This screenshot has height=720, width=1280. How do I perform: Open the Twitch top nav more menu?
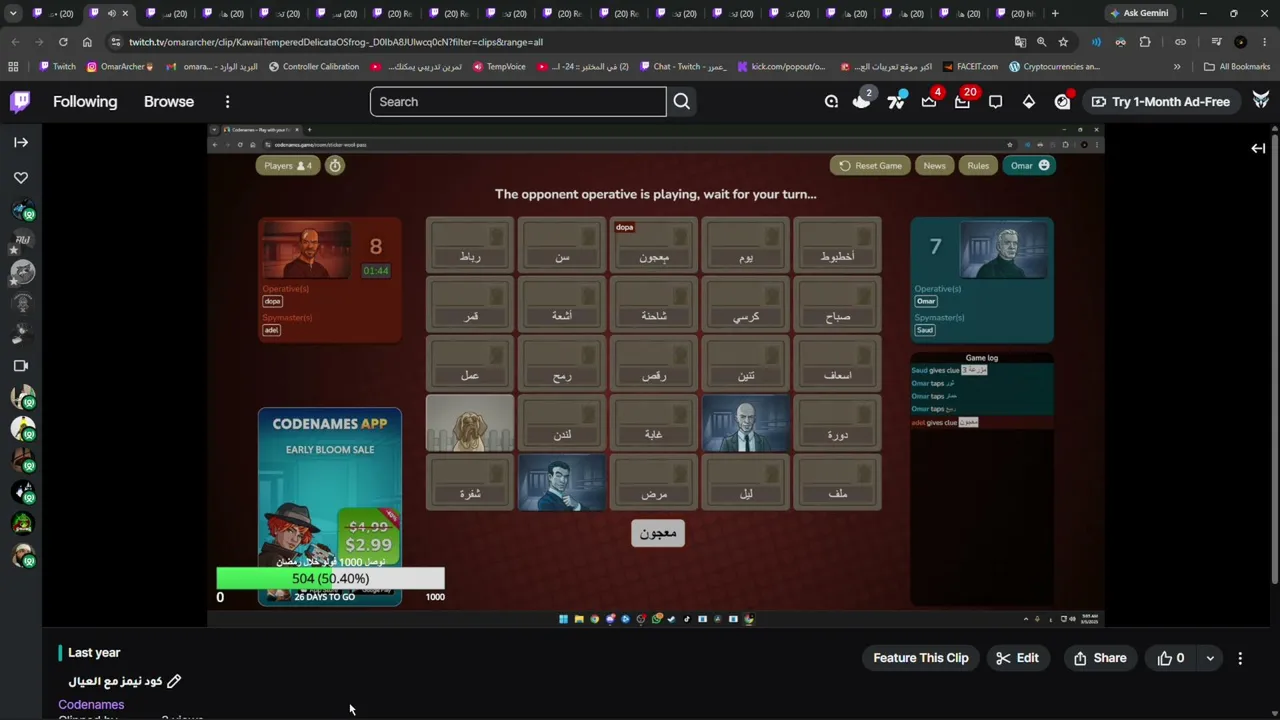coord(227,101)
